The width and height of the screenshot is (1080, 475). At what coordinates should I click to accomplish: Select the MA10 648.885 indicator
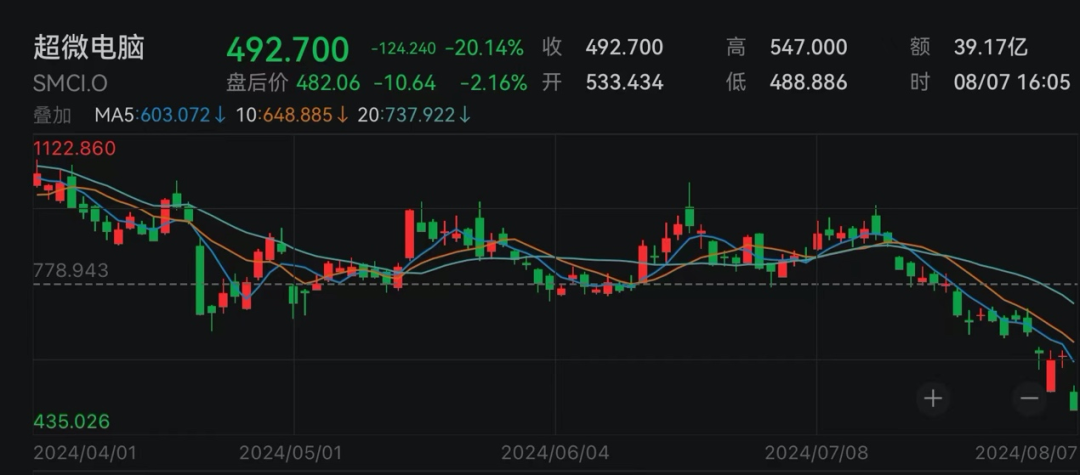293,115
